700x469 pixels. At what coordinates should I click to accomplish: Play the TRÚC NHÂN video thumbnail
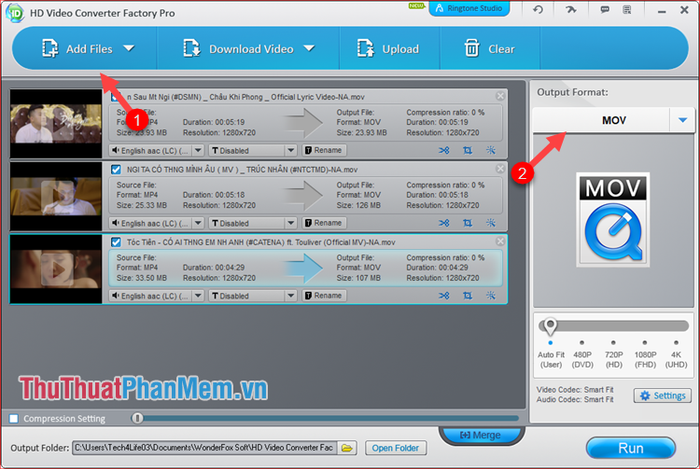[56, 196]
